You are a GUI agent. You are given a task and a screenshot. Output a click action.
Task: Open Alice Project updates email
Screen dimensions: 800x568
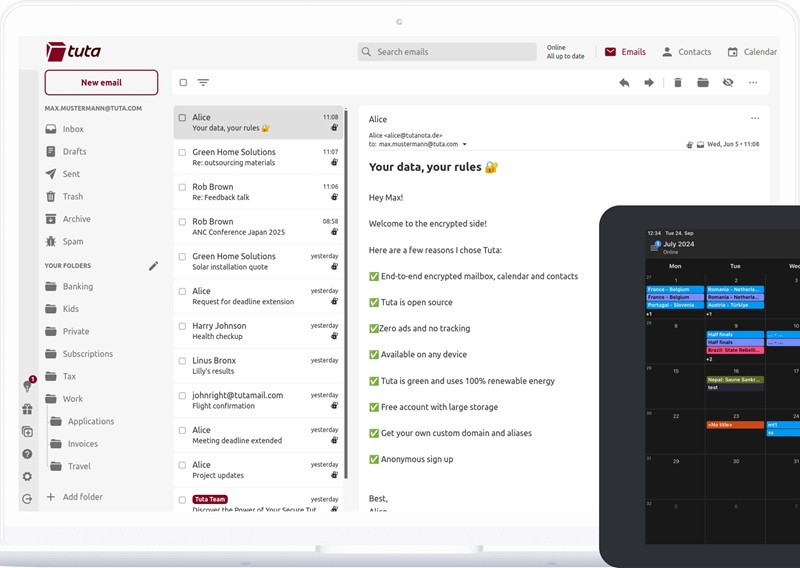(x=258, y=470)
